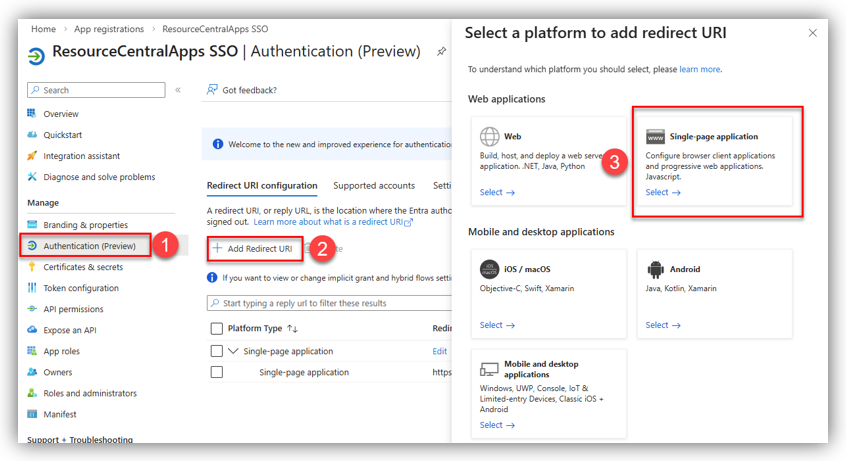Sort by Platform Type column arrows
The width and height of the screenshot is (846, 461).
coord(292,329)
